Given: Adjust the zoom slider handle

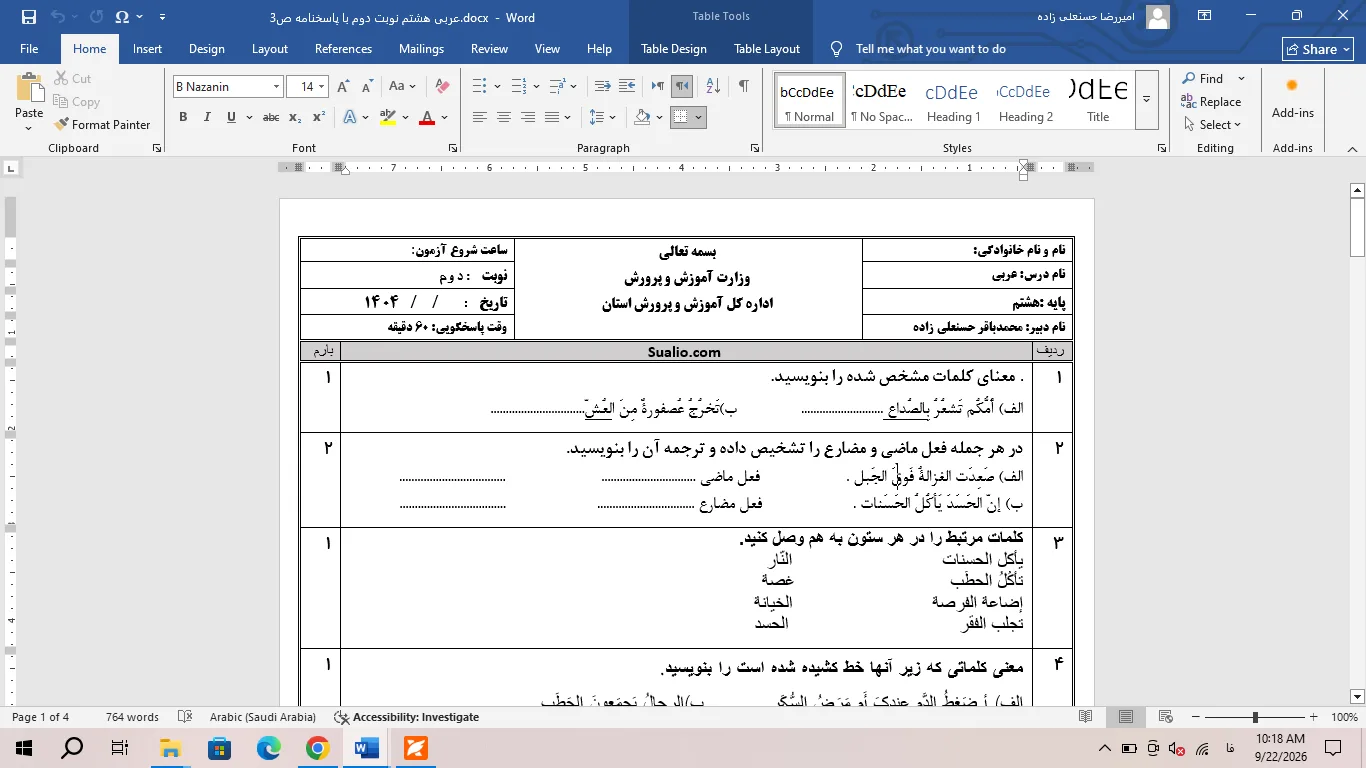Looking at the screenshot, I should pyautogui.click(x=1255, y=717).
